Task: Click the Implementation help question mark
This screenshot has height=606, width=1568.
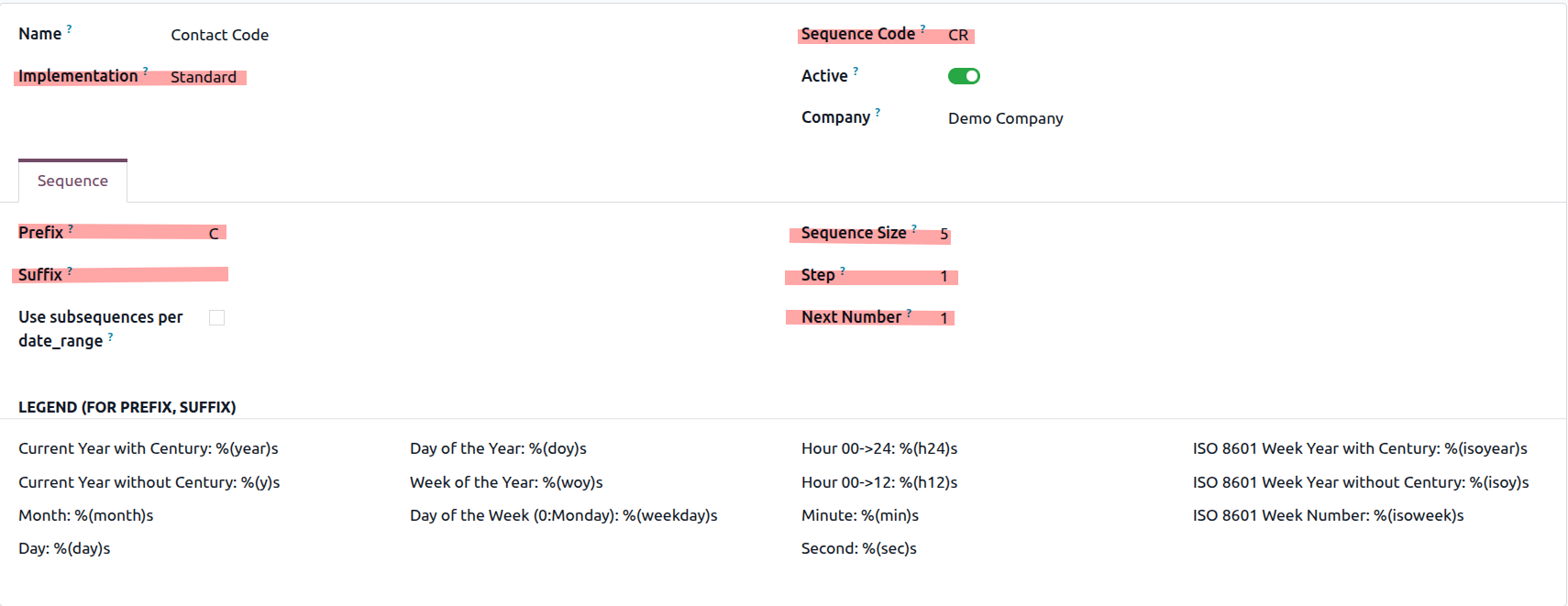Action: point(145,71)
